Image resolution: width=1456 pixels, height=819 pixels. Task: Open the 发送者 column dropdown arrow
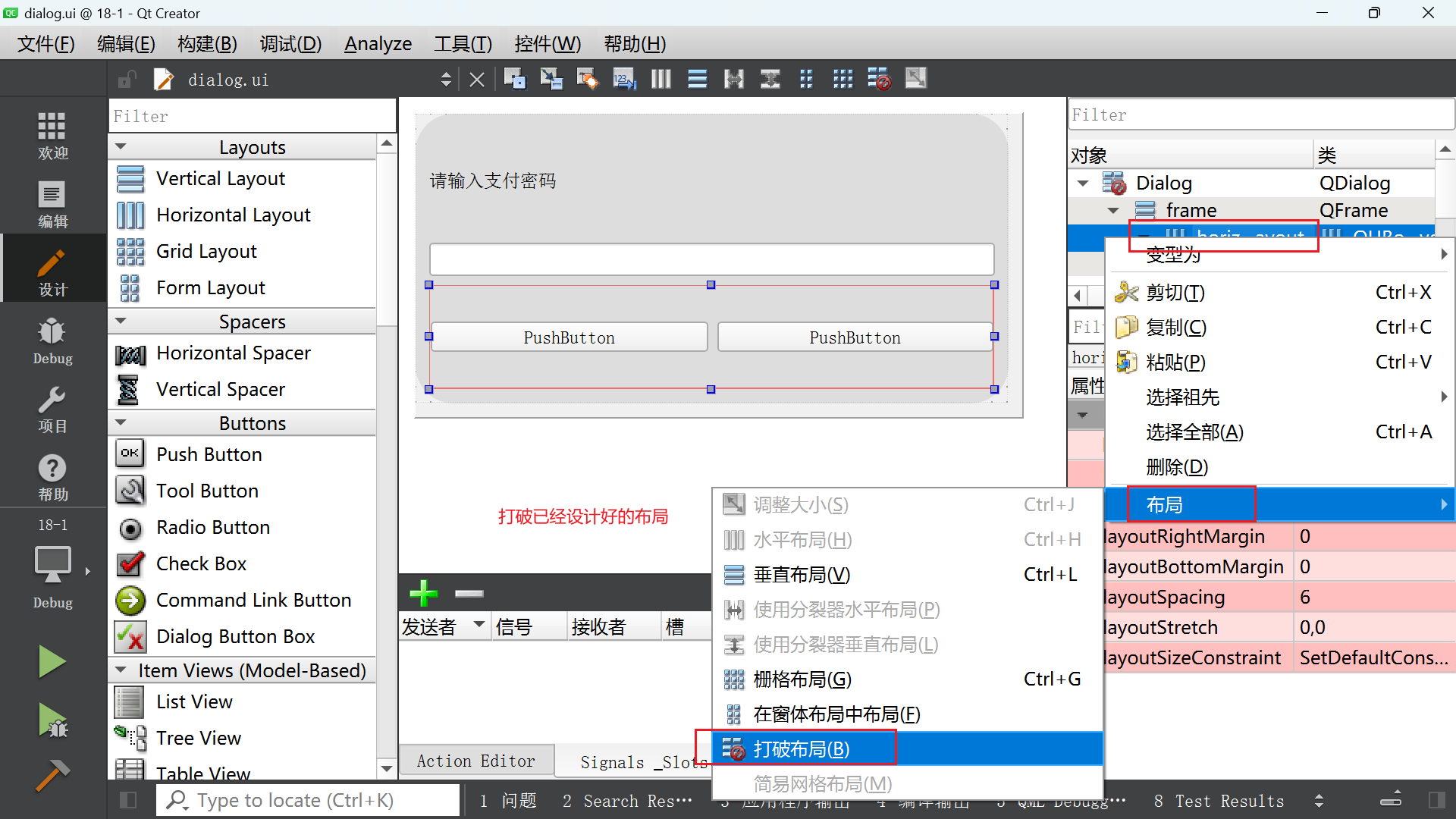(478, 626)
